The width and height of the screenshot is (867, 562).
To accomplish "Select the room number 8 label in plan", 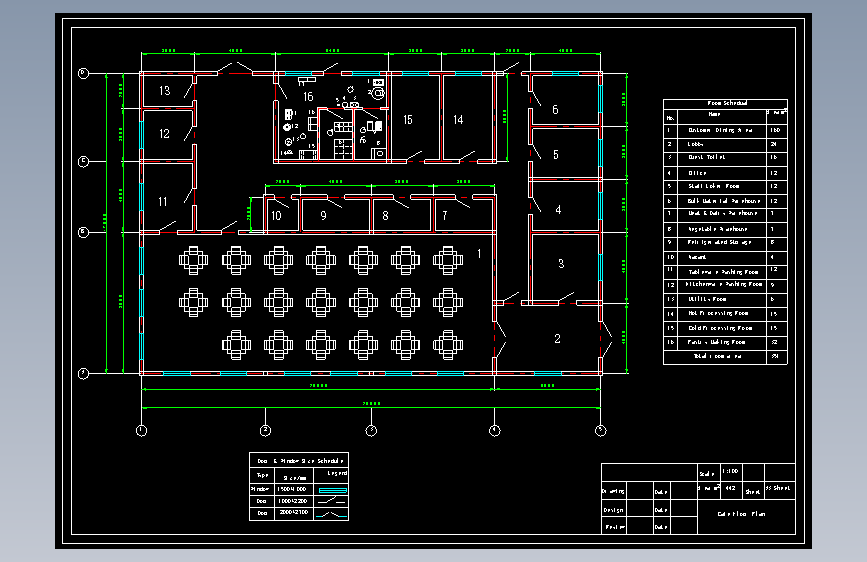I will pyautogui.click(x=385, y=216).
